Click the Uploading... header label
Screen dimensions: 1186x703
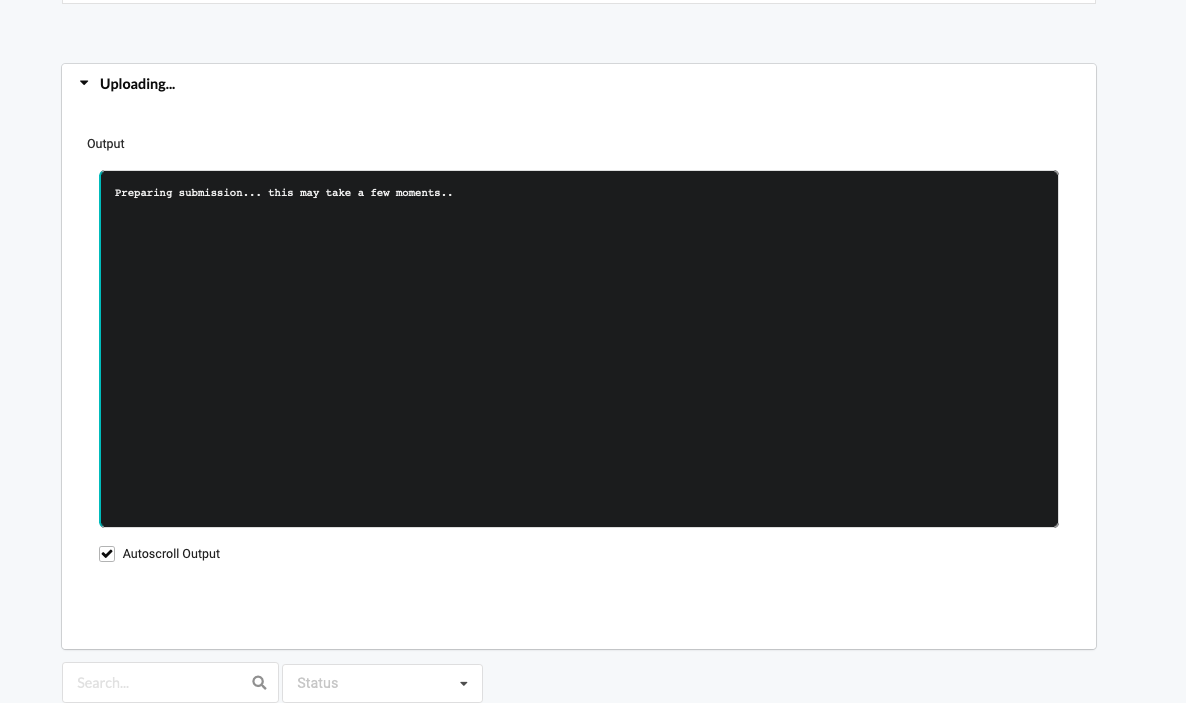point(137,84)
